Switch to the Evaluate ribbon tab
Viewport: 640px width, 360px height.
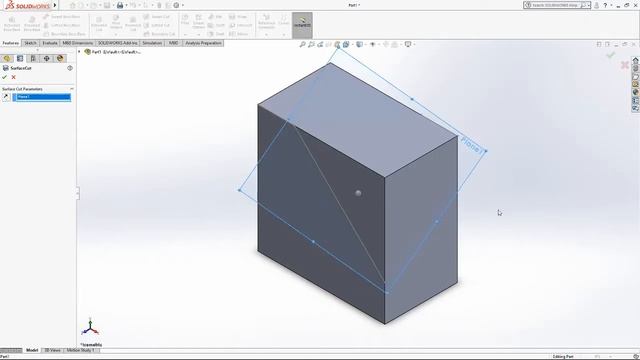(x=50, y=43)
